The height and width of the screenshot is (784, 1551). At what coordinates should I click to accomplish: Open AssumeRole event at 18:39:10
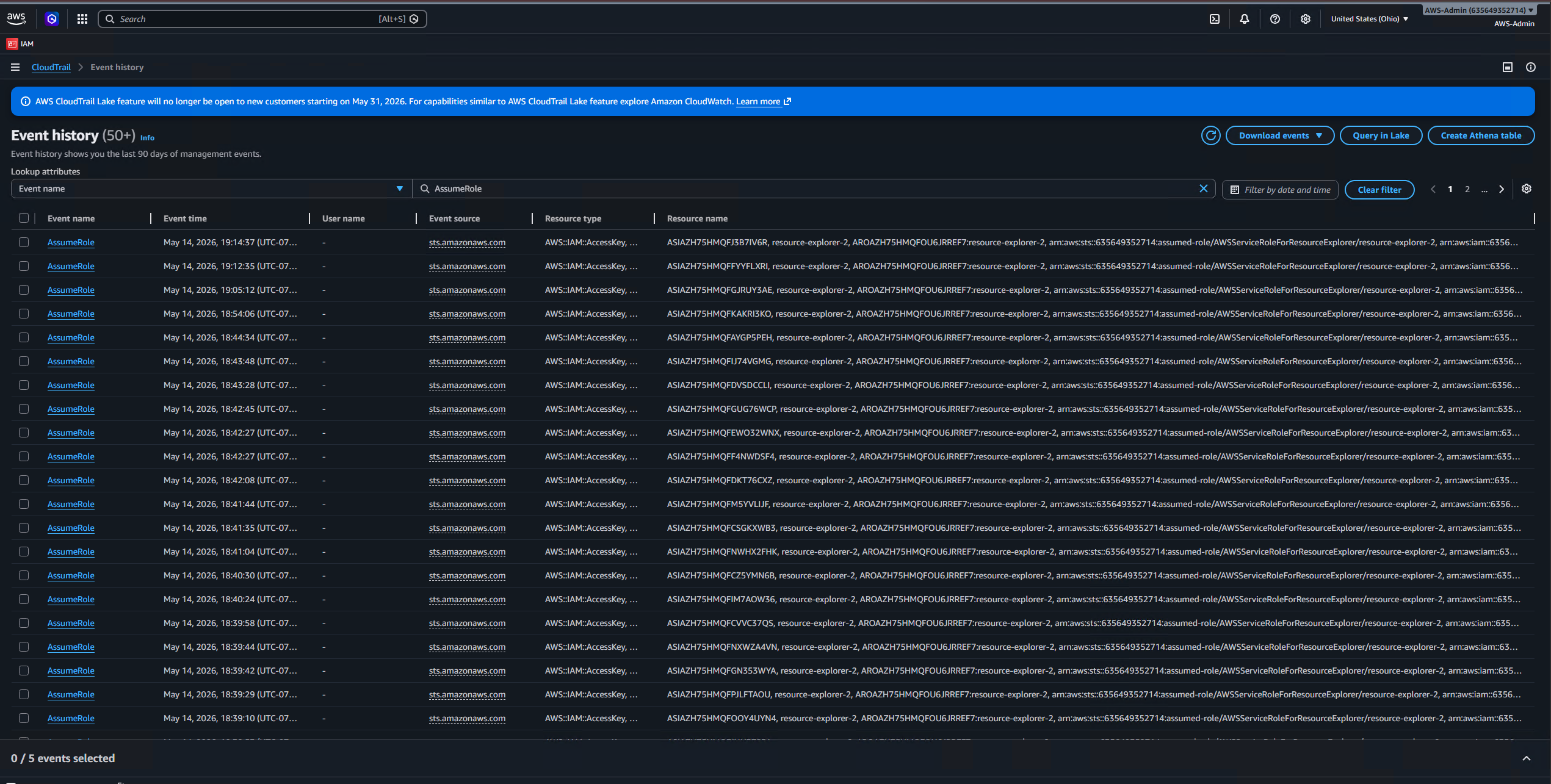(x=71, y=718)
